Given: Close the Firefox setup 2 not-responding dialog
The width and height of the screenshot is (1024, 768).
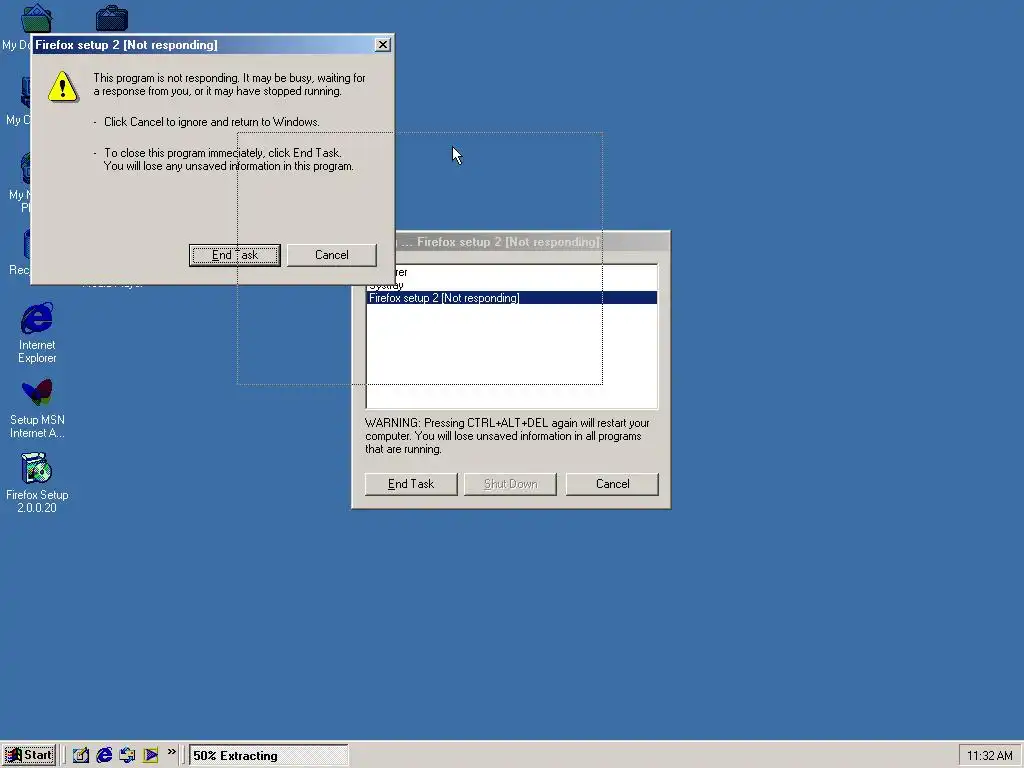Looking at the screenshot, I should [383, 44].
